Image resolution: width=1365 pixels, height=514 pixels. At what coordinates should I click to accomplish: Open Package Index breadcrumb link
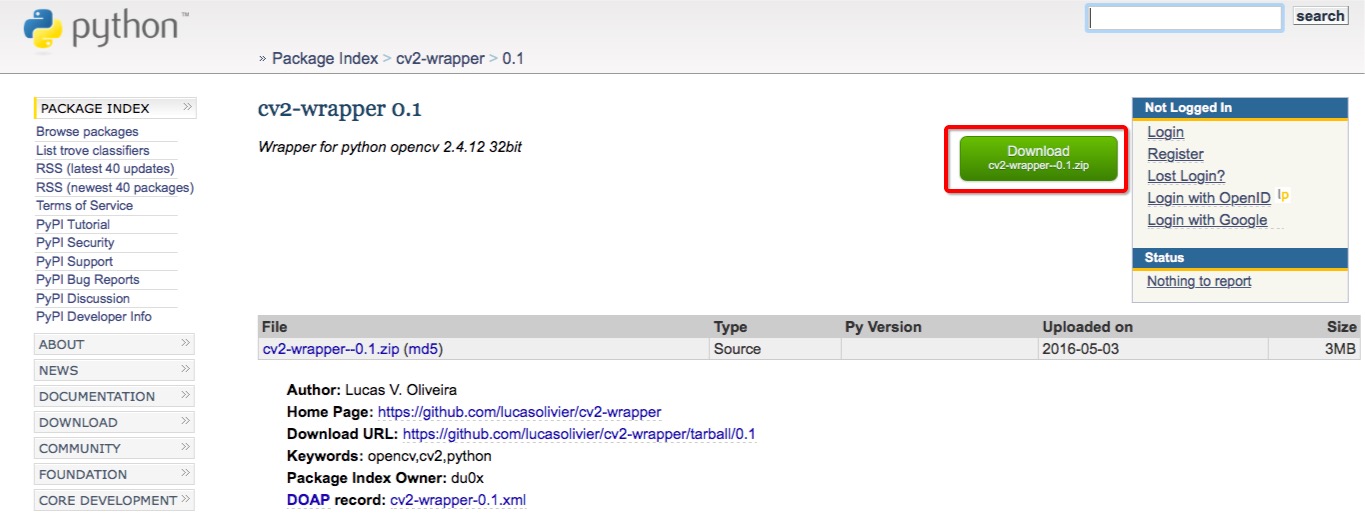pos(325,58)
